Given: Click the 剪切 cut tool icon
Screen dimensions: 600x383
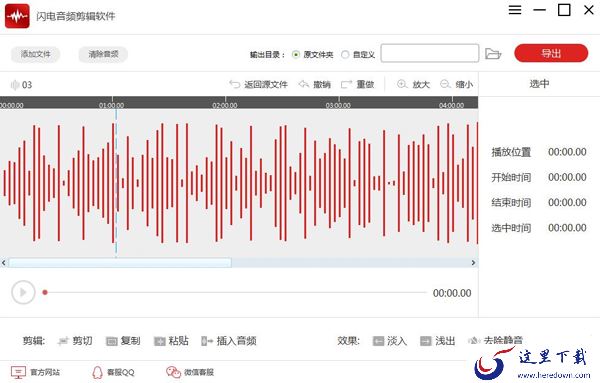Looking at the screenshot, I should (63, 341).
